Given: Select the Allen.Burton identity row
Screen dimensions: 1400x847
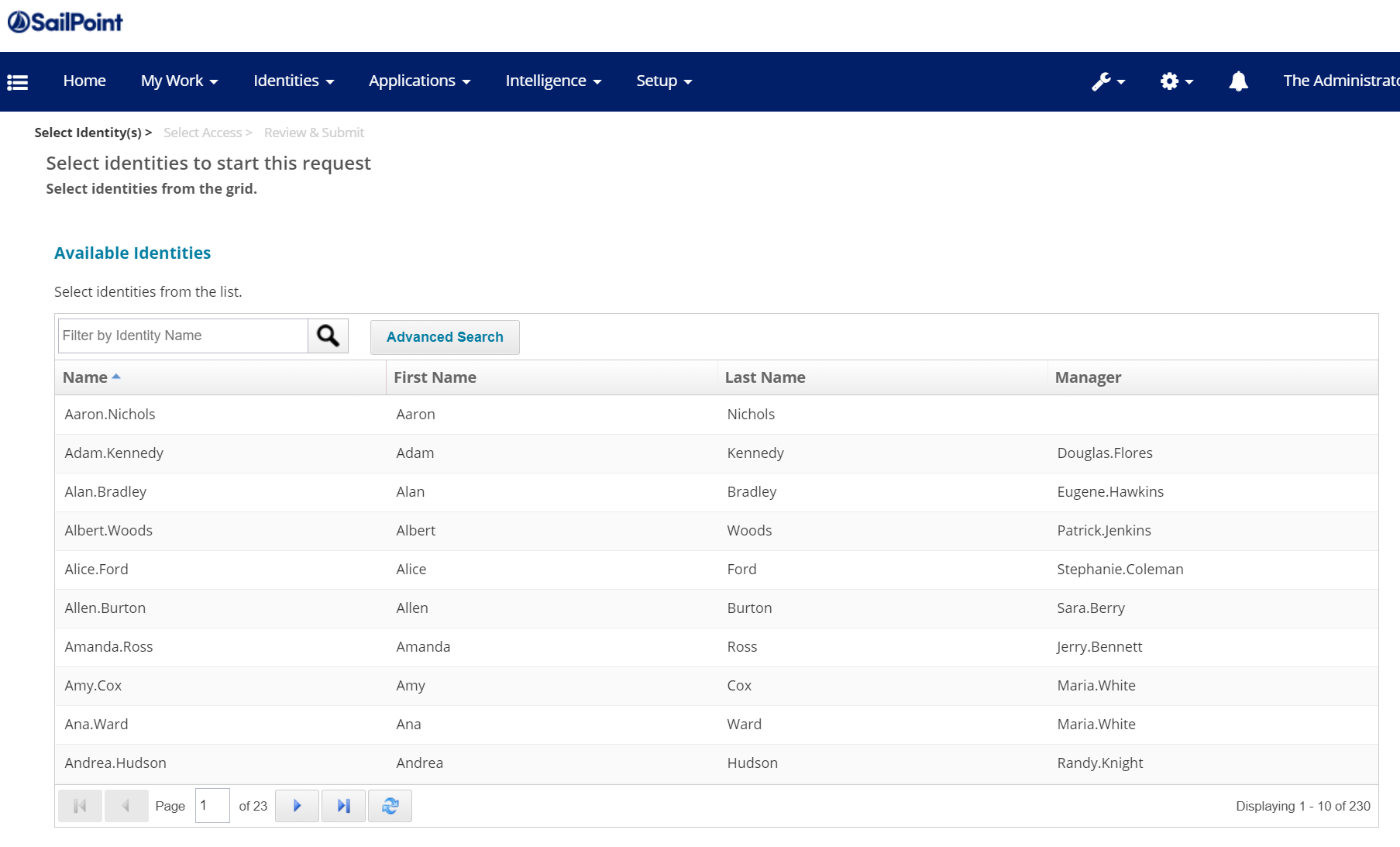Looking at the screenshot, I should (x=717, y=608).
